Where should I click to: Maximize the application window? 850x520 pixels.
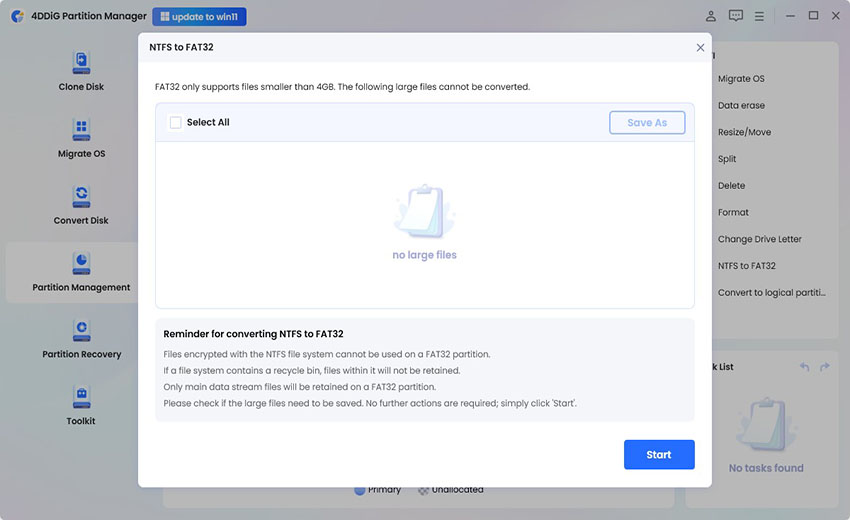[813, 16]
